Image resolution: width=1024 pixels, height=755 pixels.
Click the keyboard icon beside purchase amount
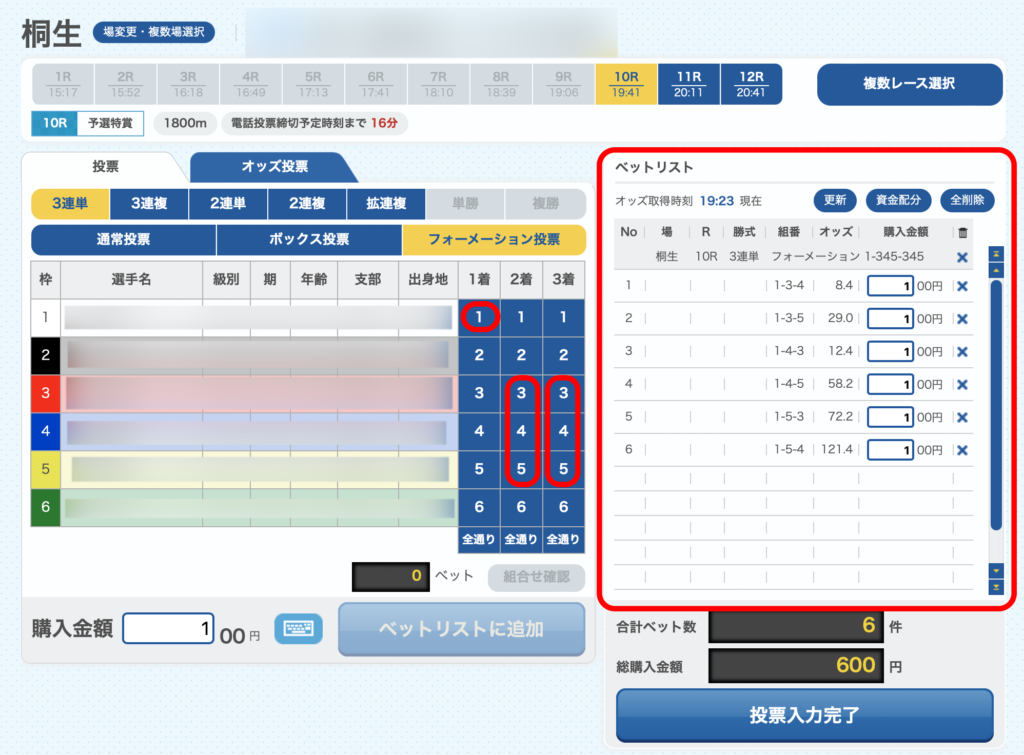coord(298,628)
